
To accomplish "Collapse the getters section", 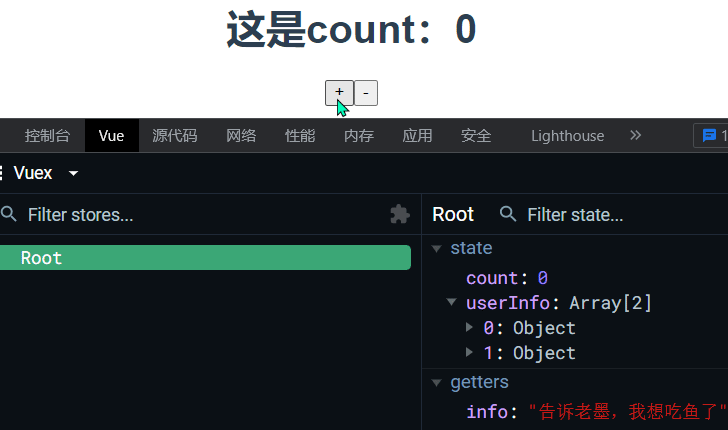I will pyautogui.click(x=436, y=383).
